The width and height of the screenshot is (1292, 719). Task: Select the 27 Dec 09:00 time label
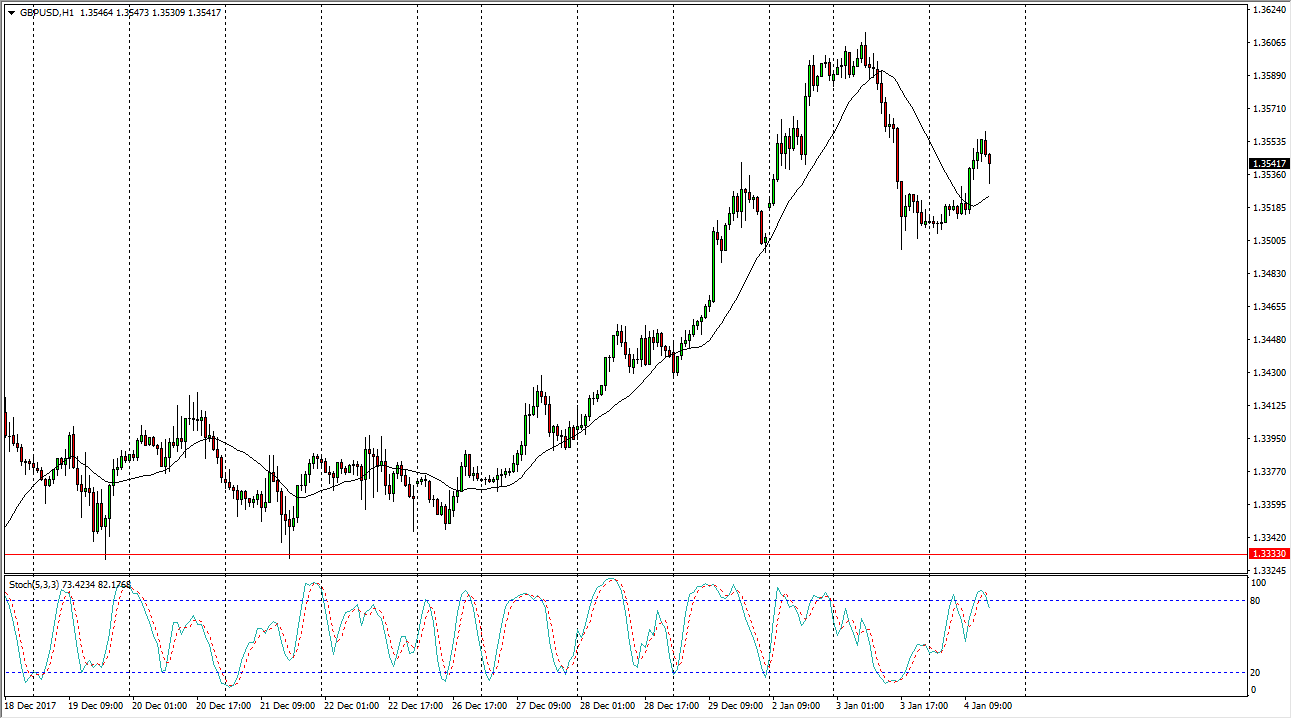click(544, 706)
